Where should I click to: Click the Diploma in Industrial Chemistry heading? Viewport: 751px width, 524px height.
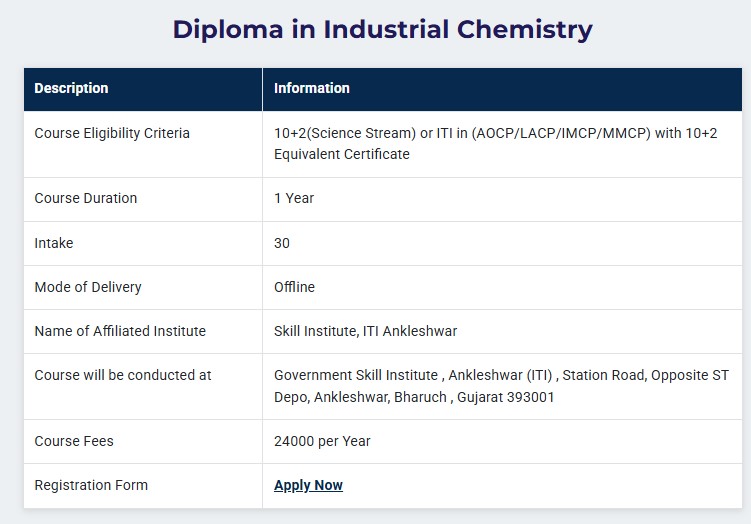click(x=382, y=29)
